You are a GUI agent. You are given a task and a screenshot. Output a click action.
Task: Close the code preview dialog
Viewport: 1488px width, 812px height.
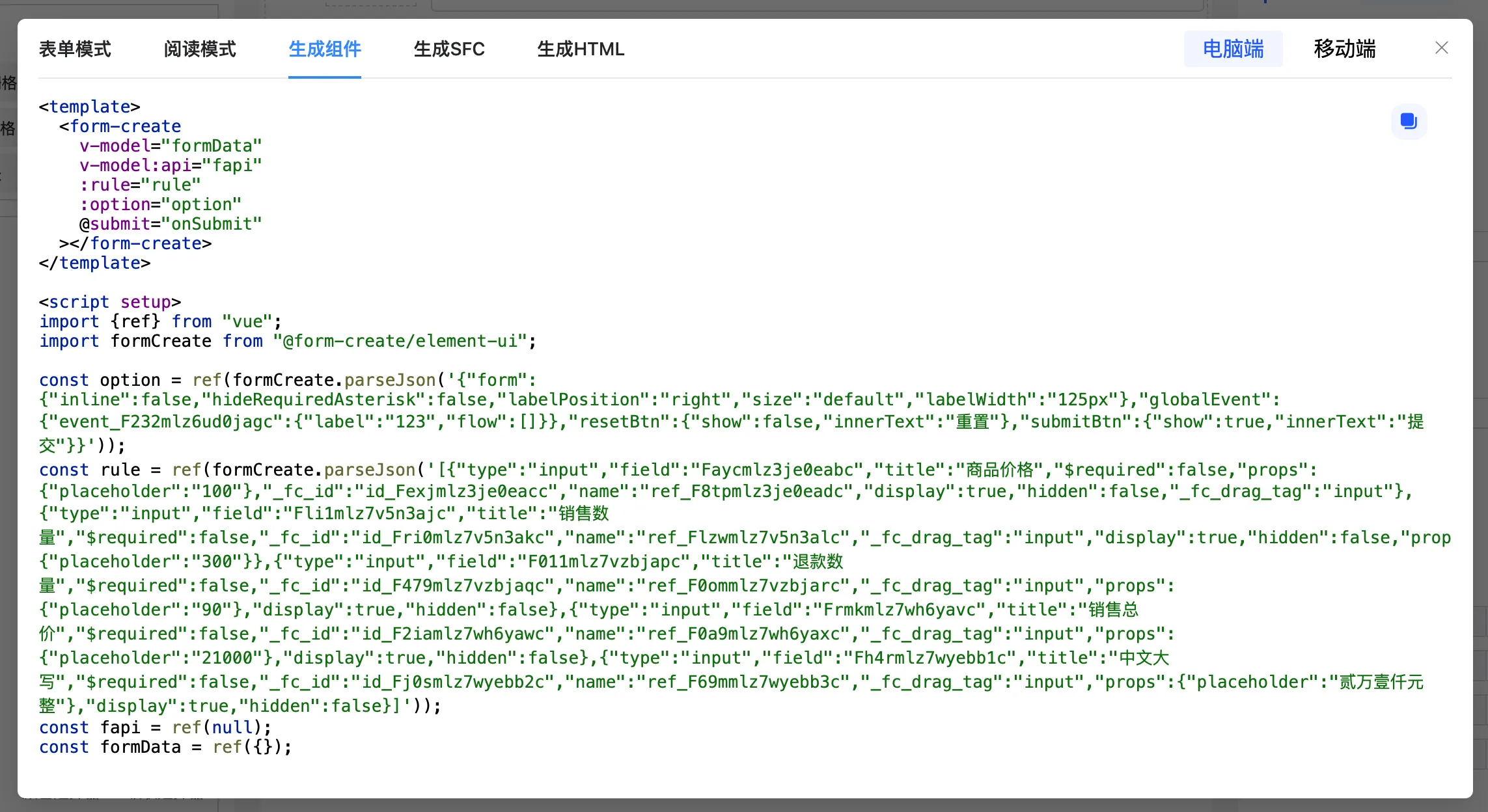pyautogui.click(x=1441, y=48)
